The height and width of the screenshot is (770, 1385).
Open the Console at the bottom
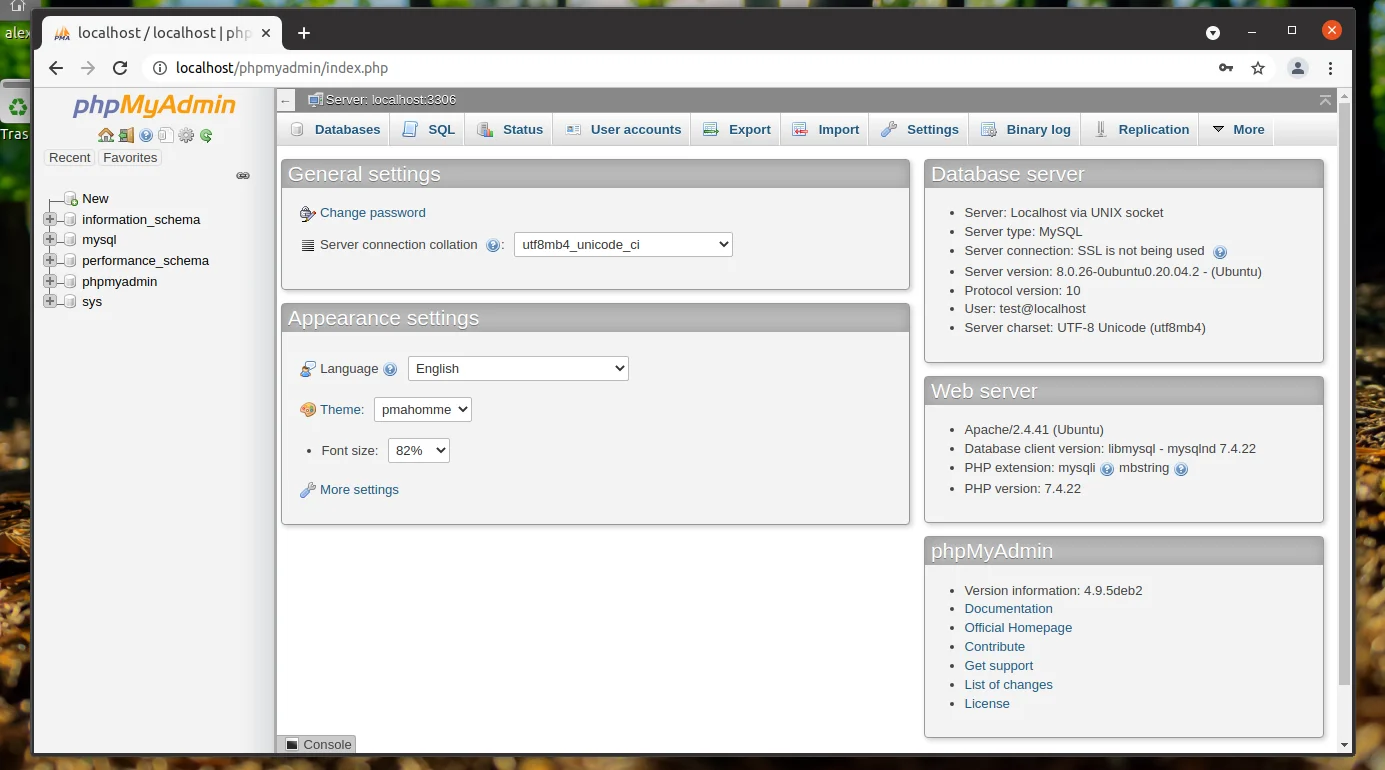click(x=317, y=744)
